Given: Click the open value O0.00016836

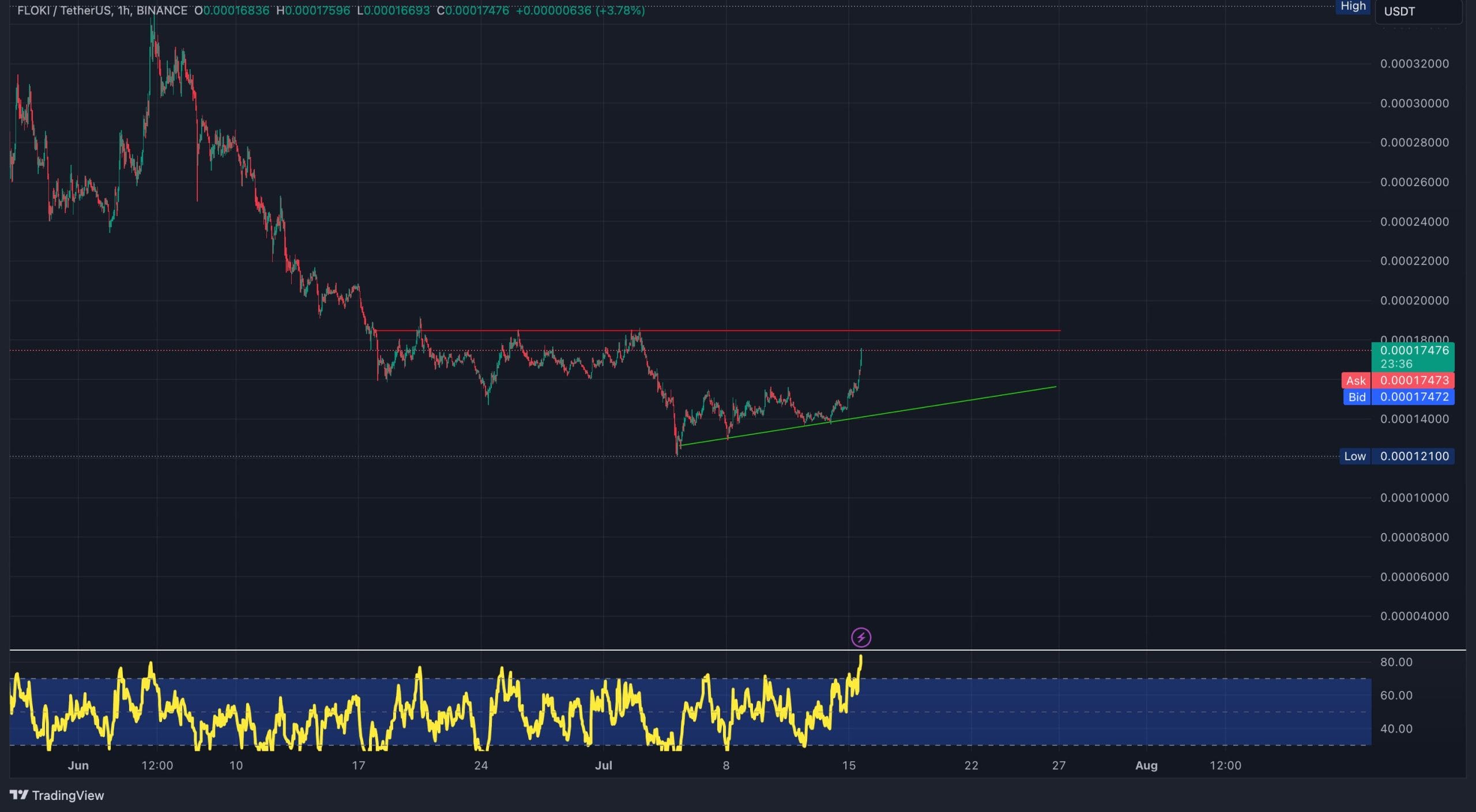Looking at the screenshot, I should coord(231,10).
